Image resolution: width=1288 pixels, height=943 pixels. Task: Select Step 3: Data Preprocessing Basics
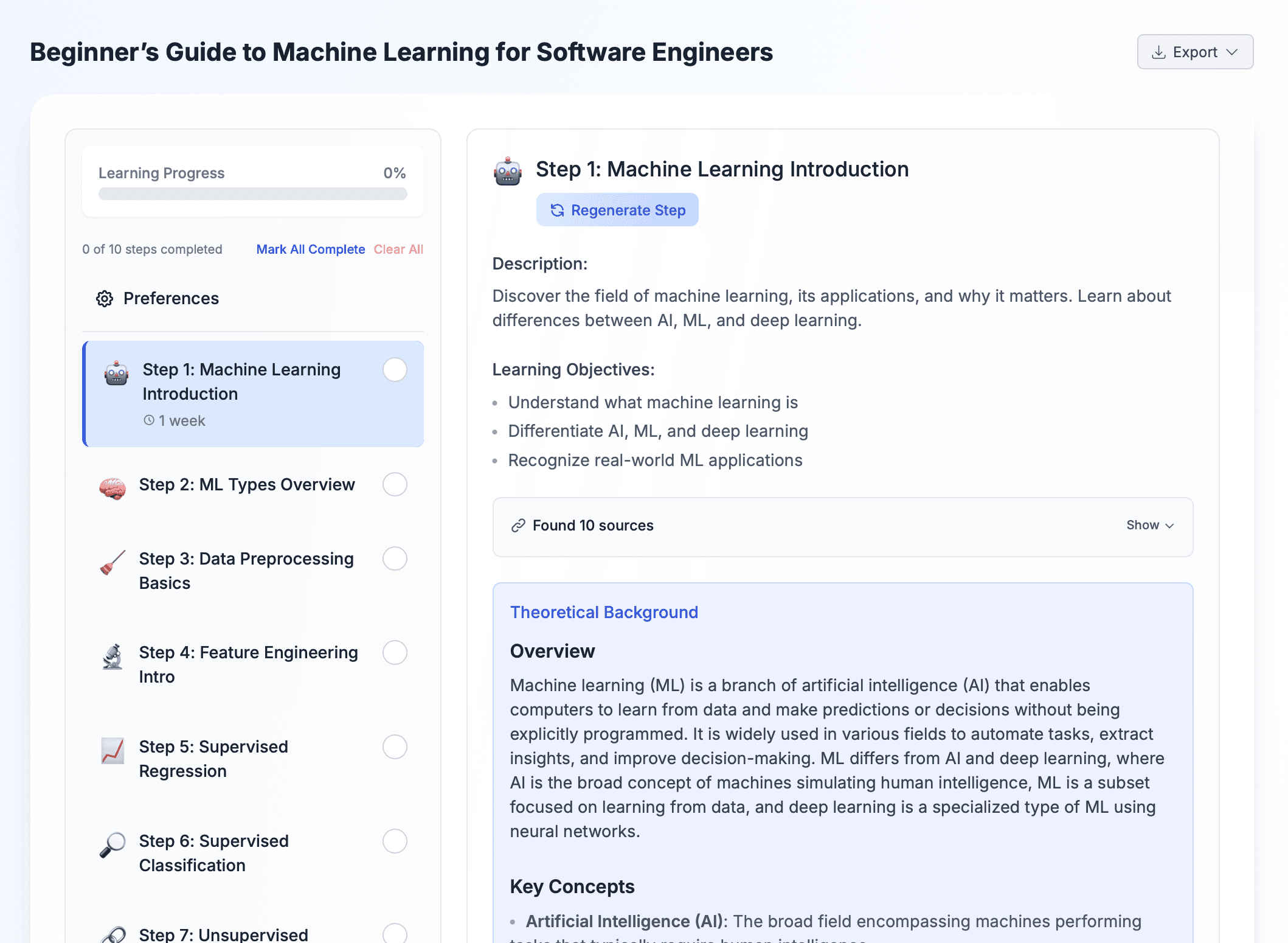pyautogui.click(x=246, y=571)
